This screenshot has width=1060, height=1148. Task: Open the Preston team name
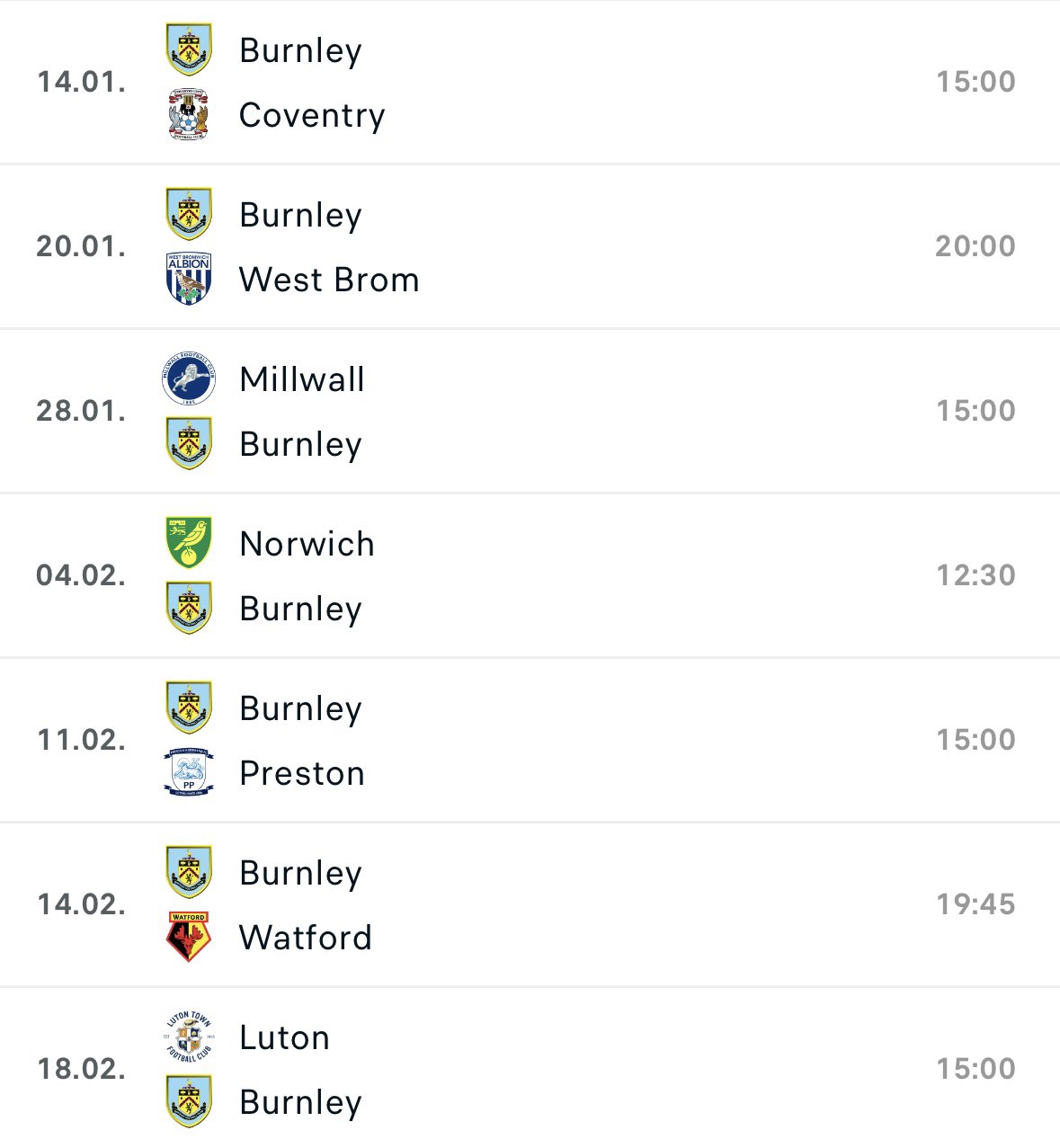click(302, 773)
